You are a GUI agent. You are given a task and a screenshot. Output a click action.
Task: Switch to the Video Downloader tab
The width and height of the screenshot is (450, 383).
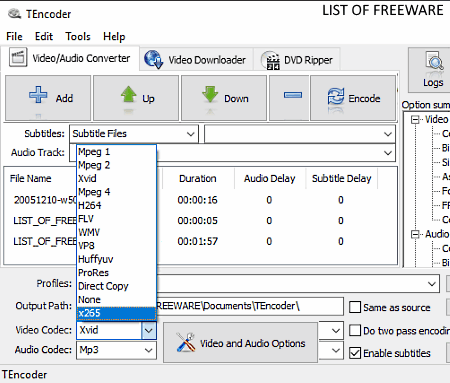(196, 60)
